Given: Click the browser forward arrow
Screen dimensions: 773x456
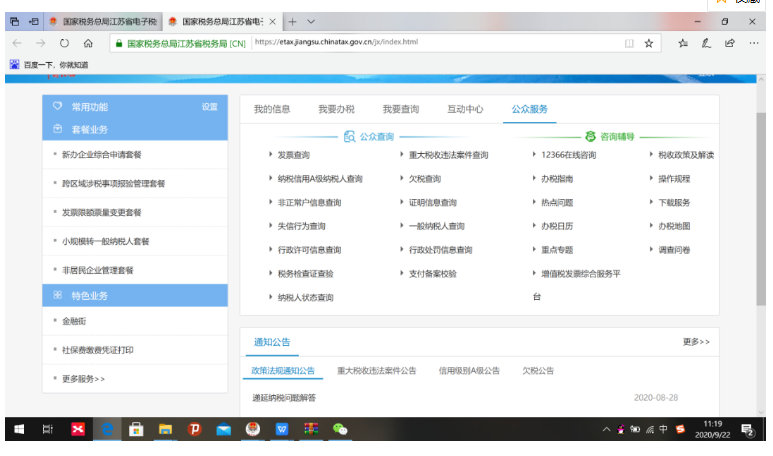Looking at the screenshot, I should coord(40,43).
